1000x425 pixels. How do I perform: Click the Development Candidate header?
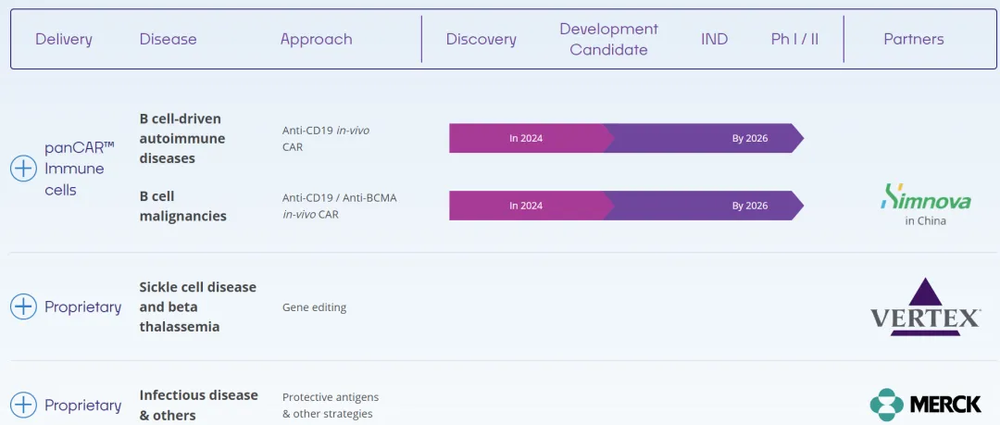coord(608,39)
